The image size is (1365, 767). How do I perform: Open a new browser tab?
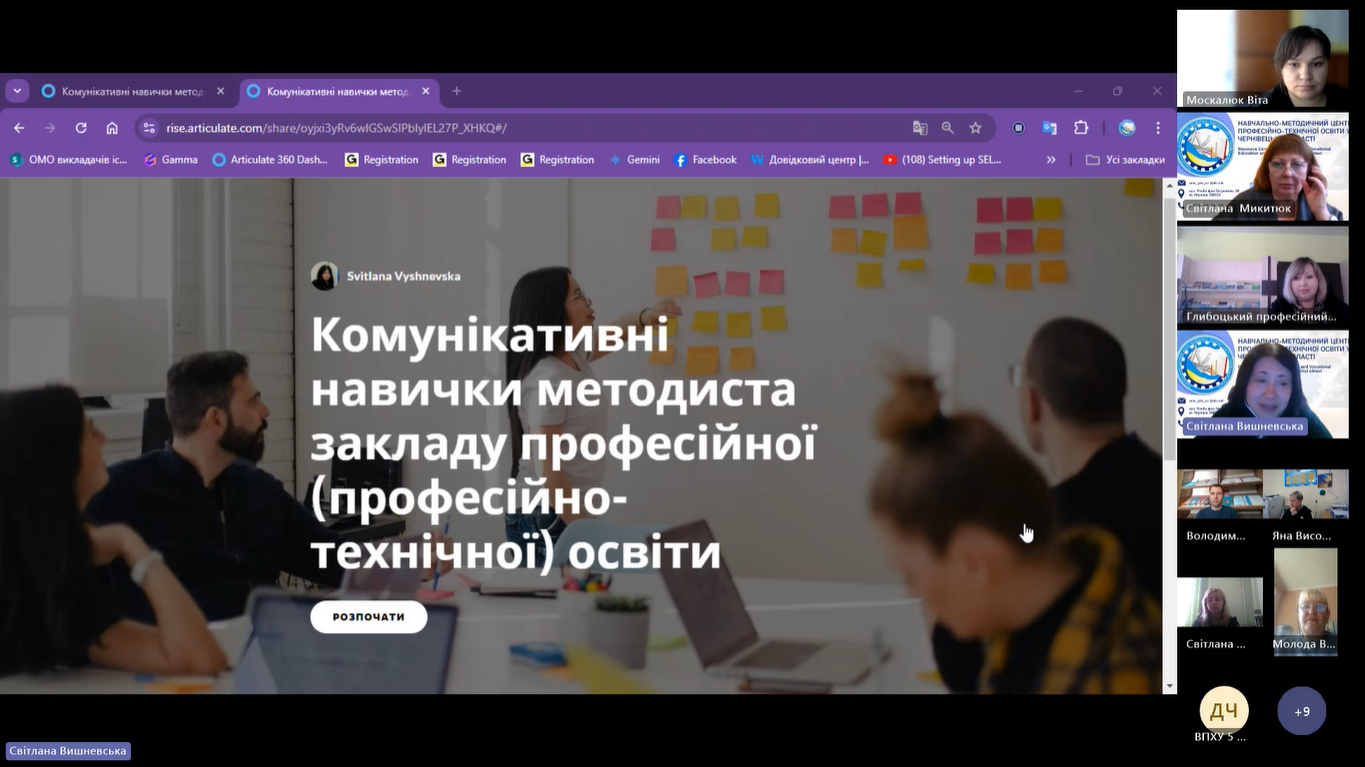pos(457,91)
